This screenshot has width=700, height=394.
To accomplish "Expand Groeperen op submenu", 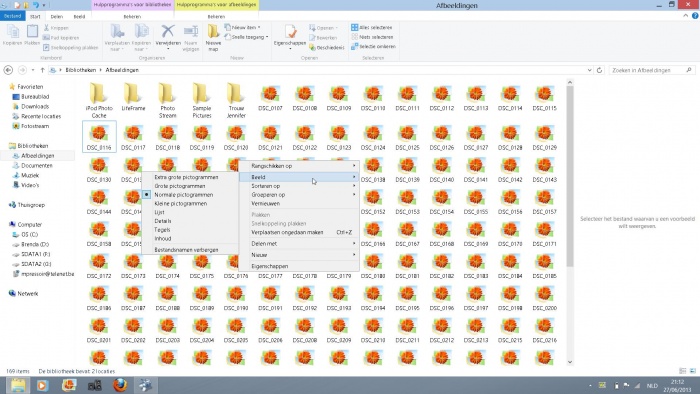I will 299,195.
